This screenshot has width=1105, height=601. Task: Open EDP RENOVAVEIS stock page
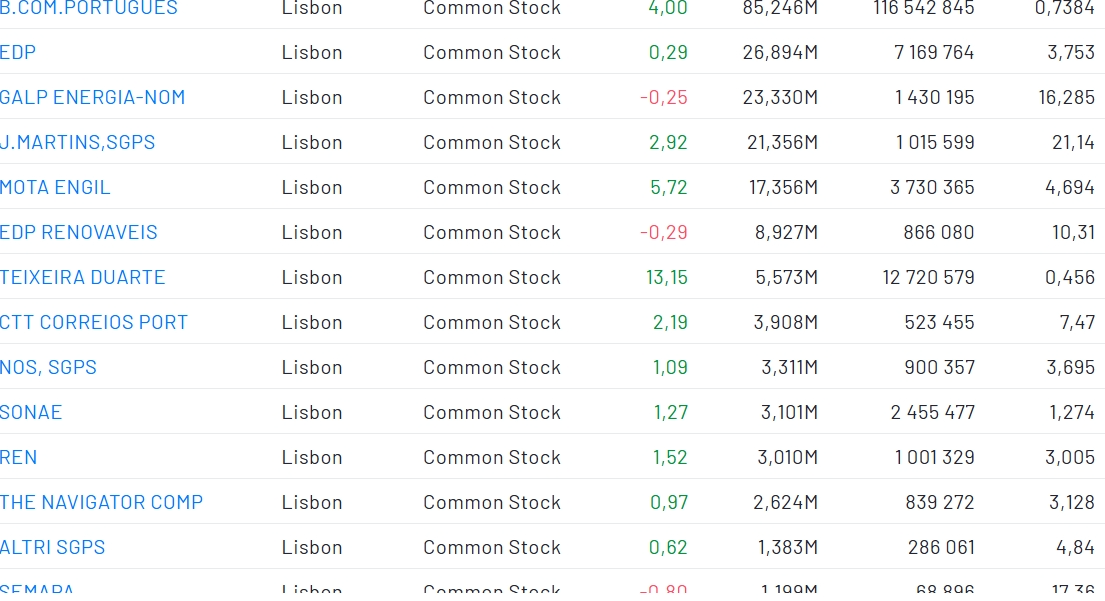pos(79,232)
